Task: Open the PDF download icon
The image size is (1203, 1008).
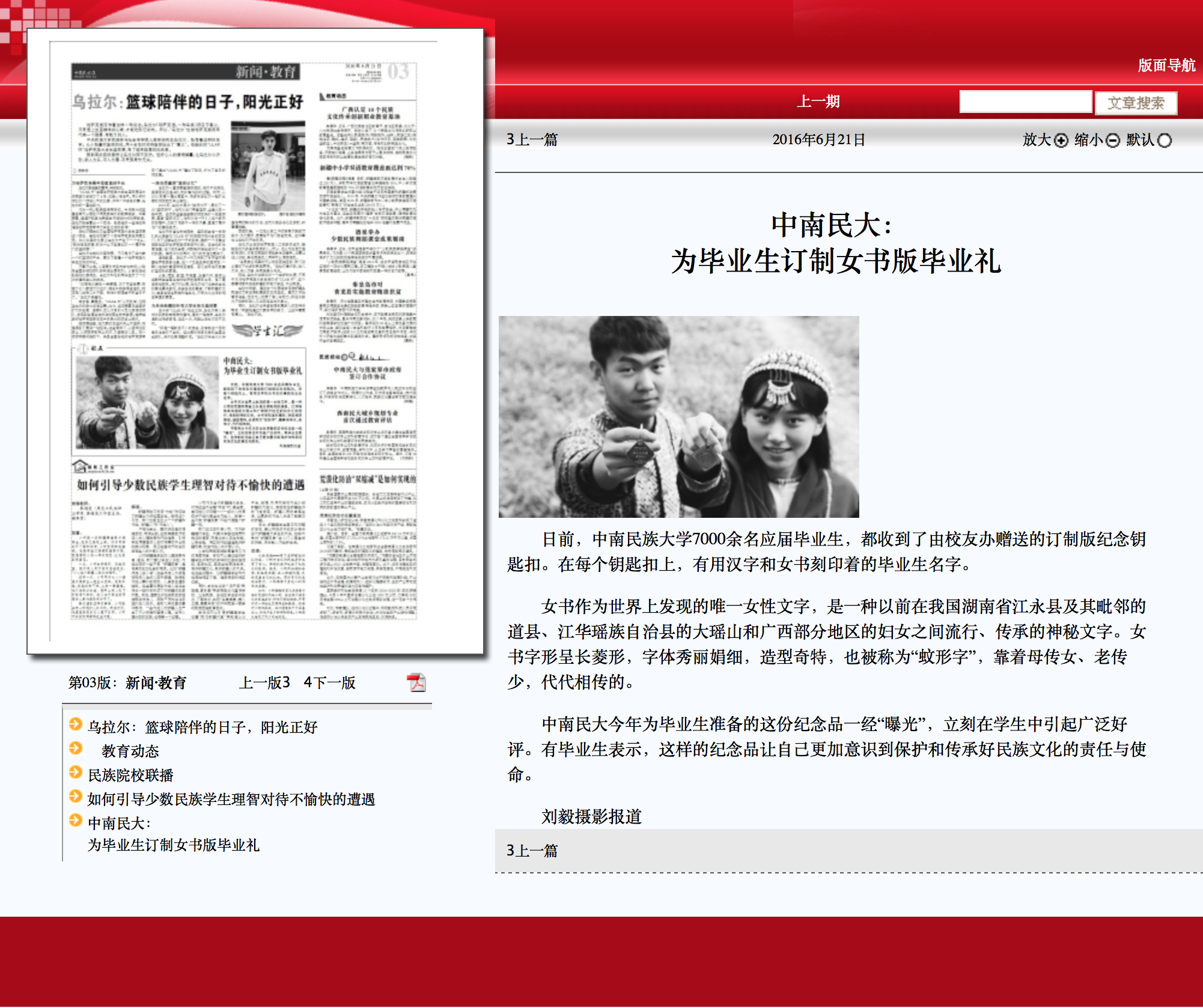Action: point(416,682)
